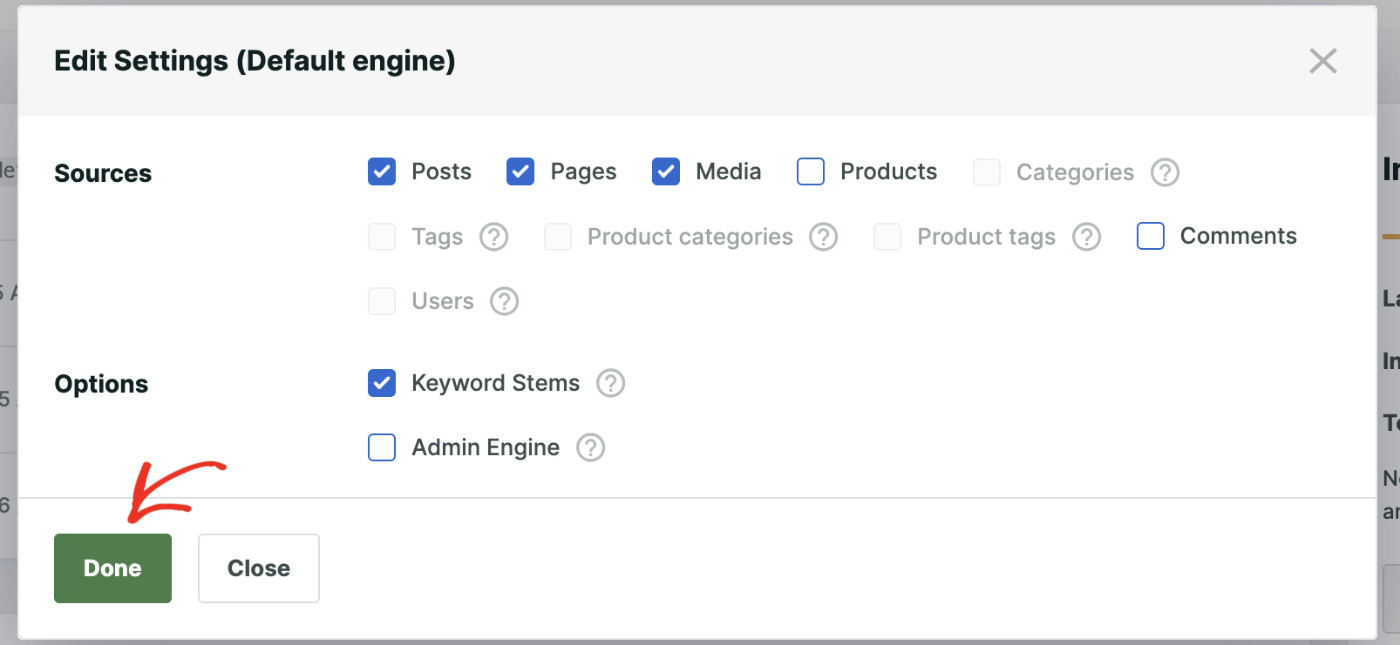1400x645 pixels.
Task: Click the Close button
Action: [258, 568]
